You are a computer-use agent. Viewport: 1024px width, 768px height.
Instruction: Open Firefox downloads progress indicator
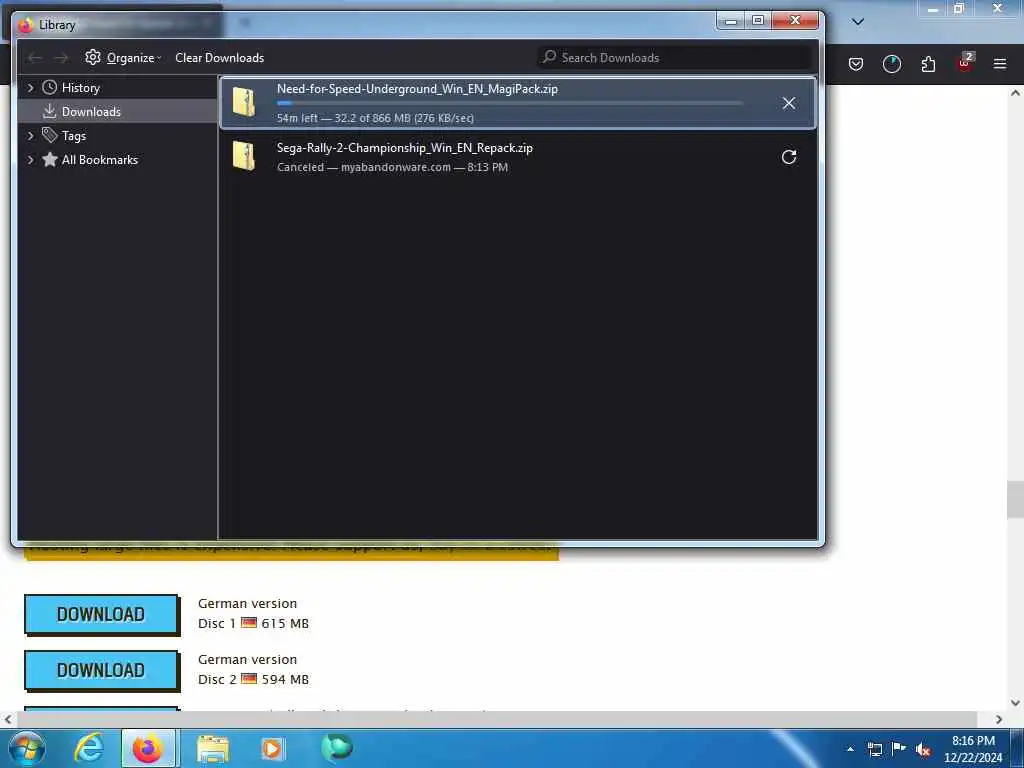coord(891,64)
